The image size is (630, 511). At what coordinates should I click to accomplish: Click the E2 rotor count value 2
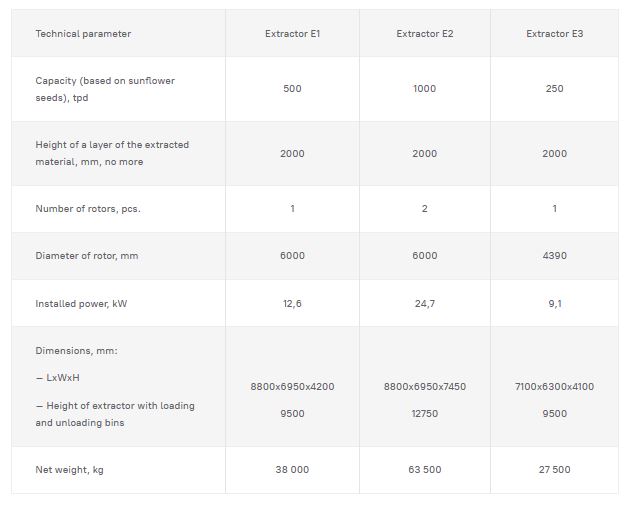pos(424,209)
